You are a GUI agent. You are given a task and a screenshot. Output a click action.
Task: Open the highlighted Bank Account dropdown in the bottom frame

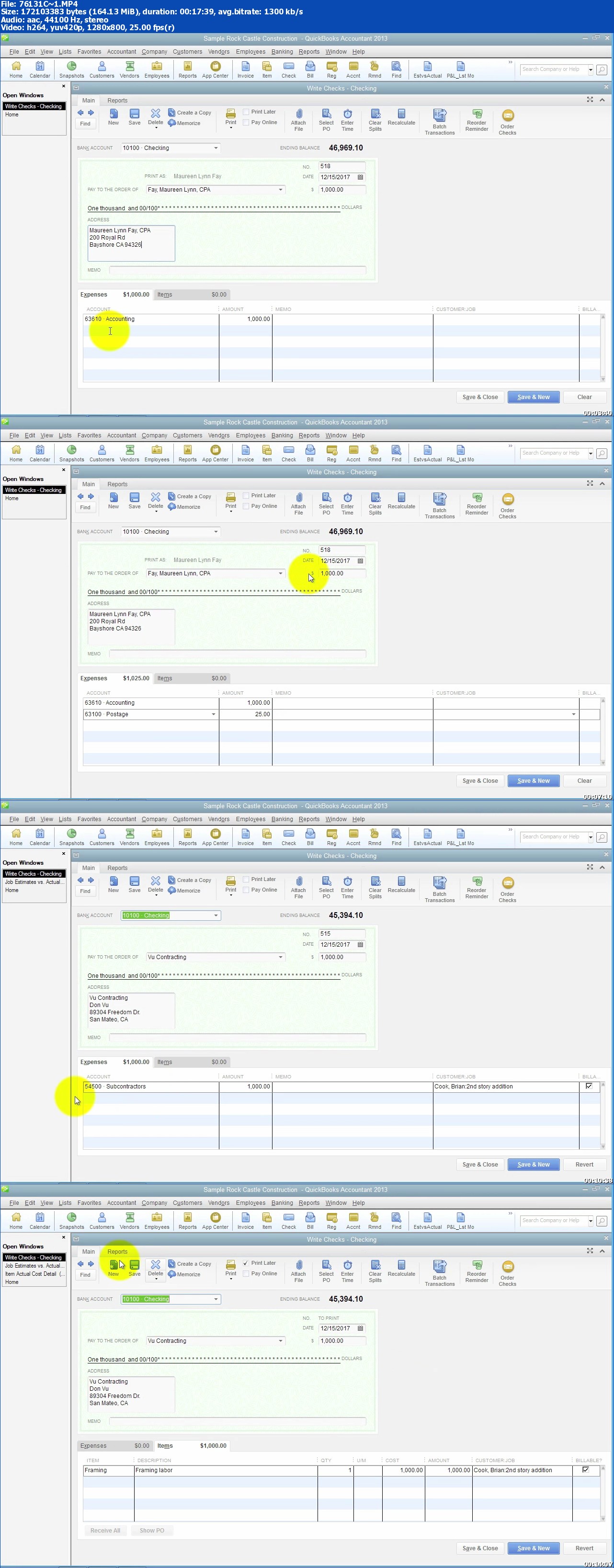[216, 1299]
